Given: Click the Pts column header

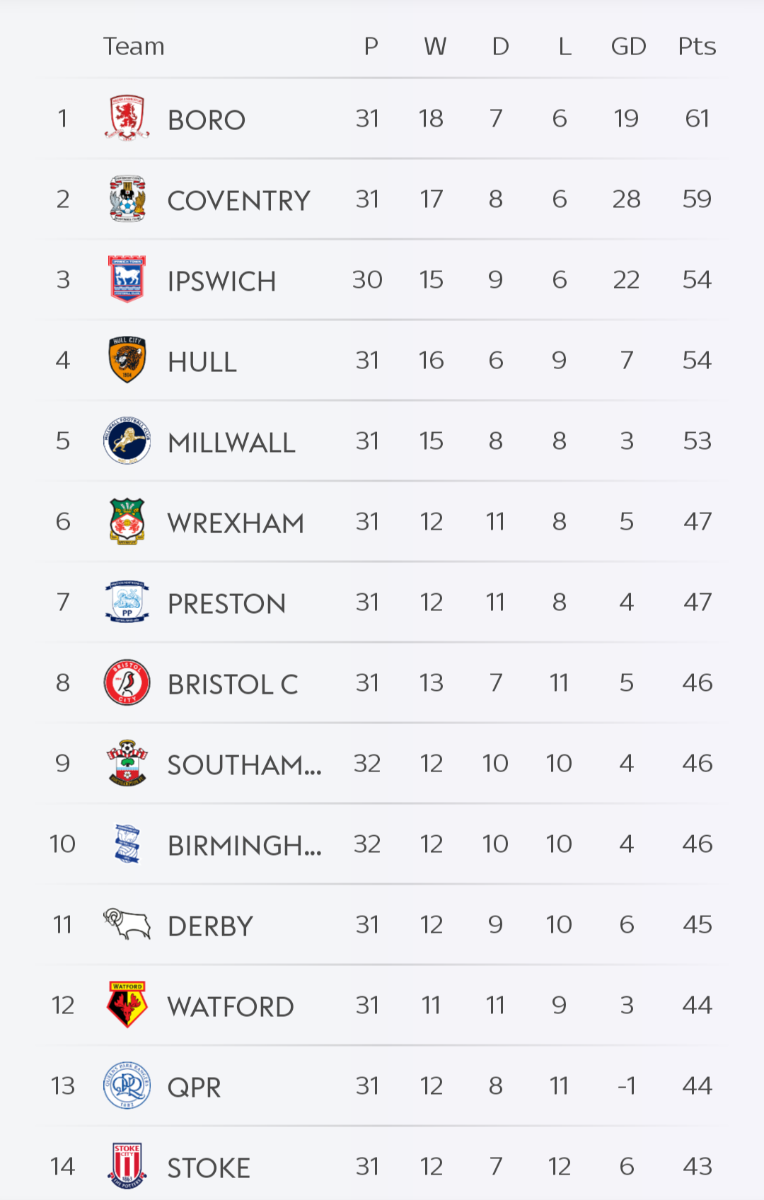Looking at the screenshot, I should click(x=697, y=46).
